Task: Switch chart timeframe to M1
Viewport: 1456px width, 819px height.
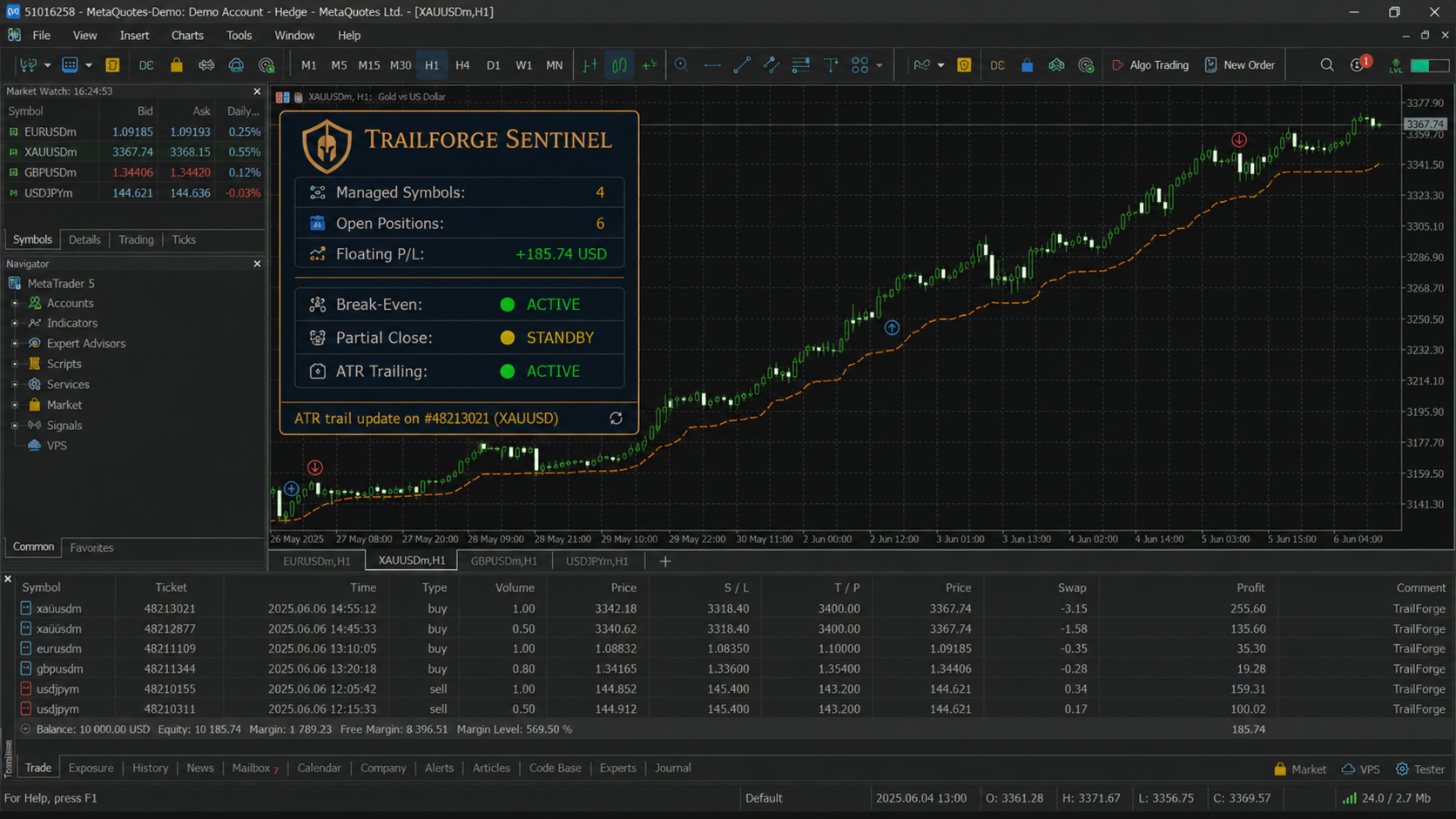Action: [x=309, y=65]
